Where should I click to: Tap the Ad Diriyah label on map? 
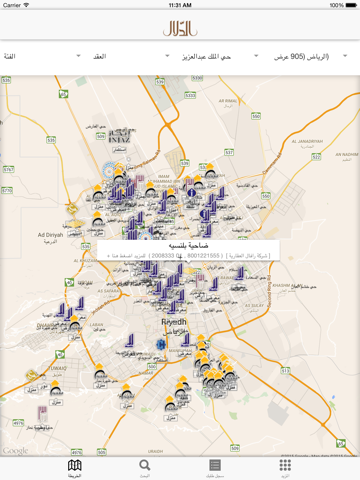click(50, 235)
